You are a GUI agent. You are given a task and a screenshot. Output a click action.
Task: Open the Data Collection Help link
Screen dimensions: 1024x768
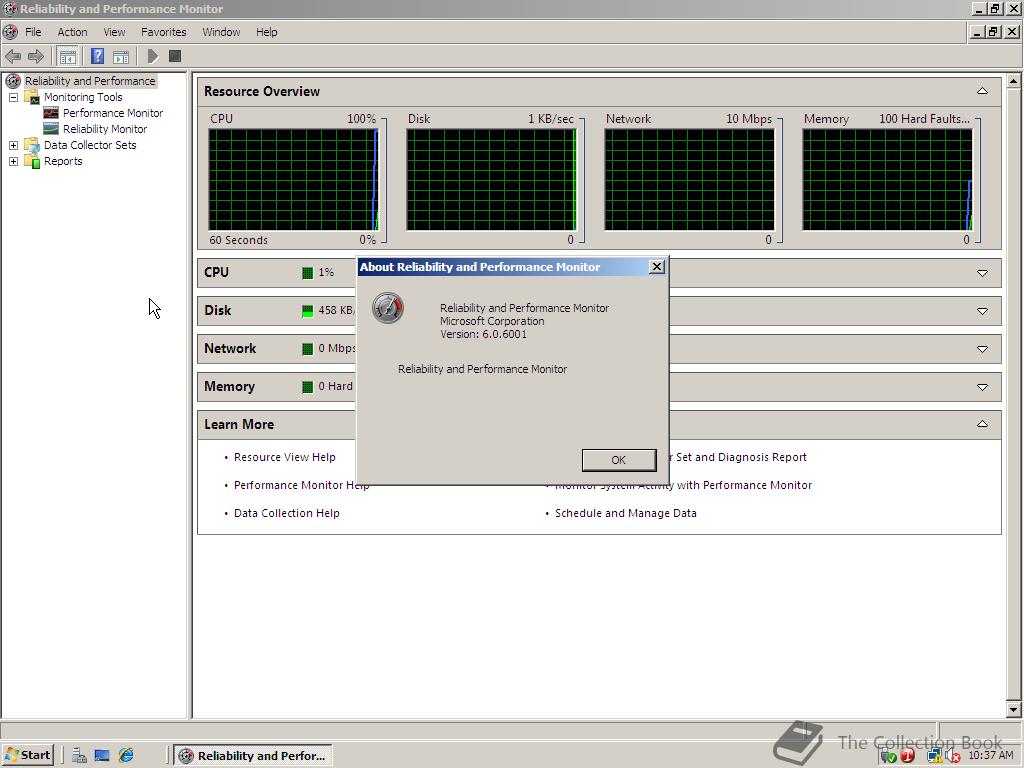coord(287,513)
